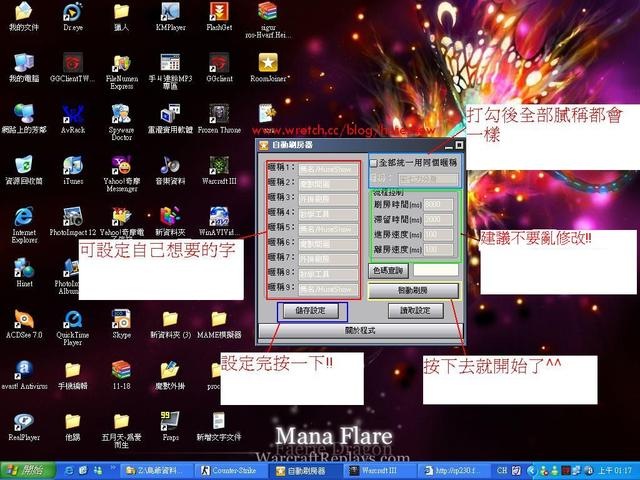
Task: Launch the Skype desktop shortcut
Action: point(121,324)
